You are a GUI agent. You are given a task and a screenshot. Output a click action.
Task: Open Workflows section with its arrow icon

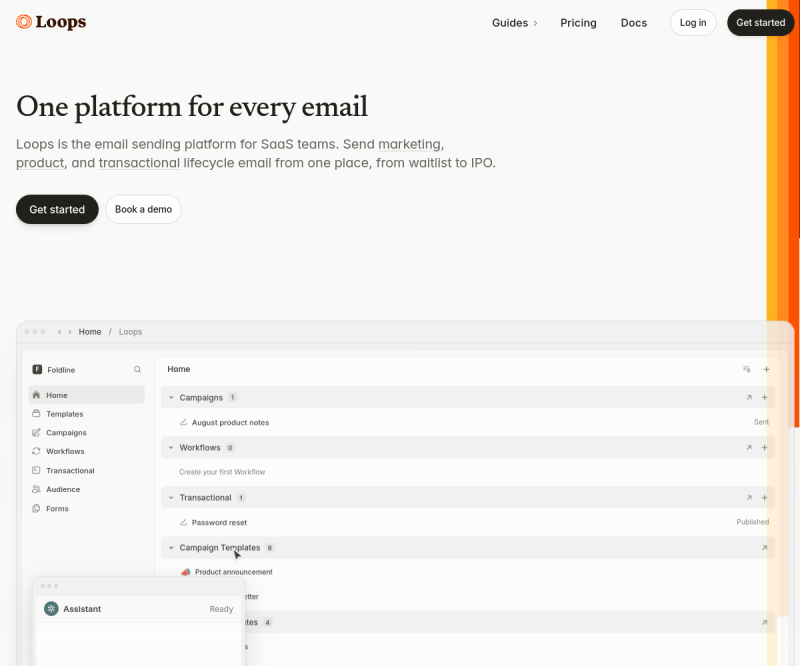(749, 448)
